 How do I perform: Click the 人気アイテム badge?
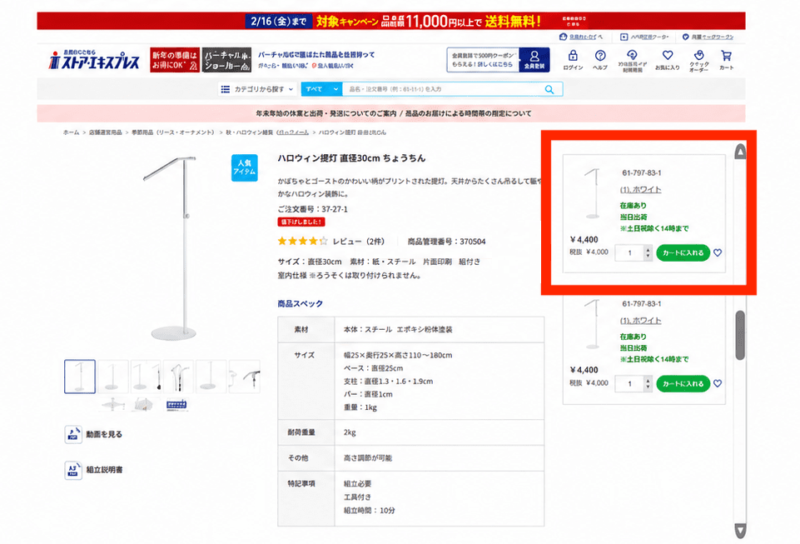[x=244, y=167]
